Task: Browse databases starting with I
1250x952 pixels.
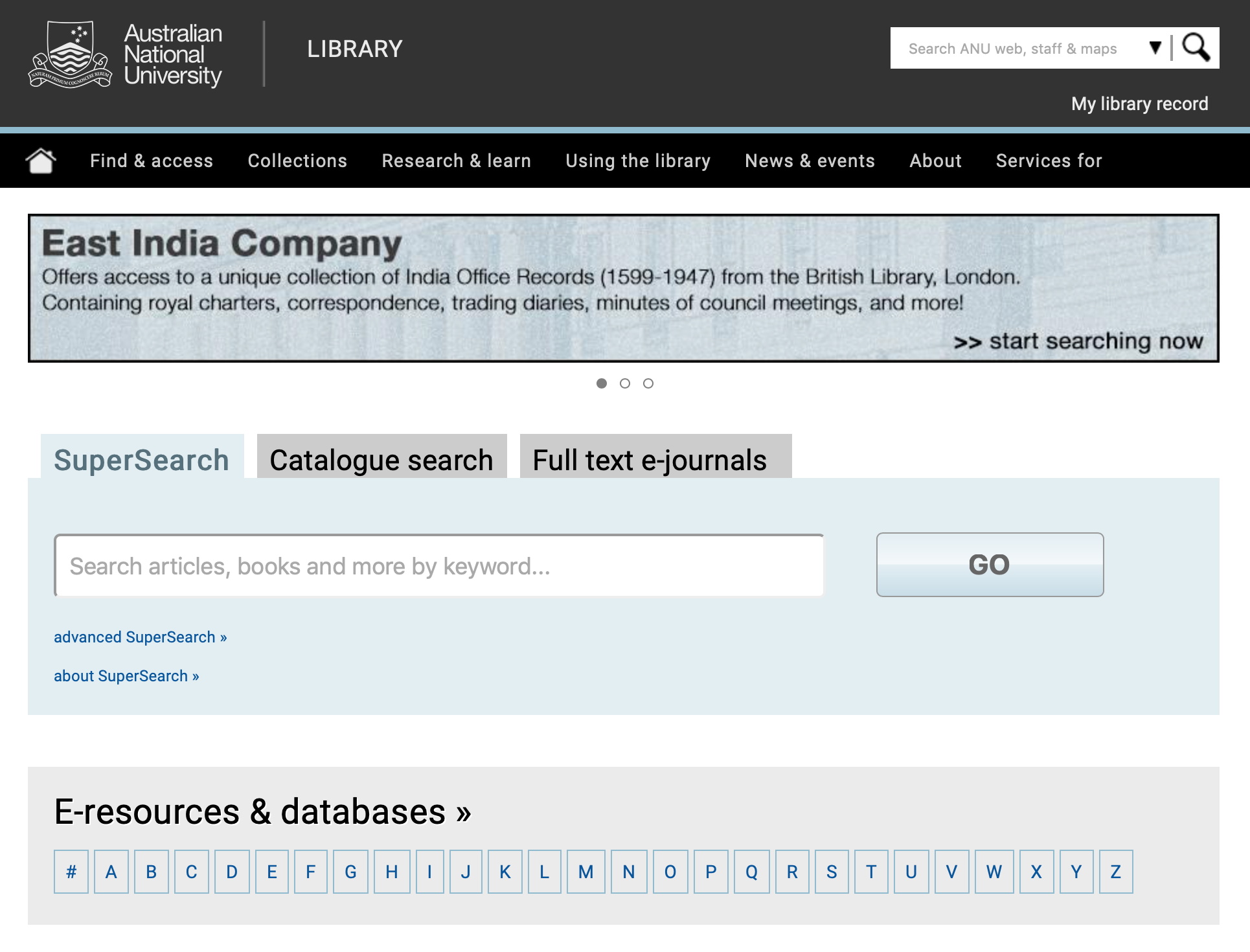Action: point(429,872)
